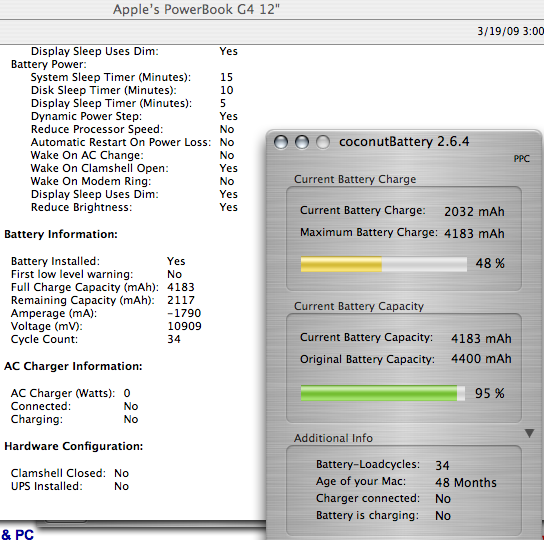Click the Reduce Processor Speed row
The width and height of the screenshot is (544, 540).
[x=133, y=129]
